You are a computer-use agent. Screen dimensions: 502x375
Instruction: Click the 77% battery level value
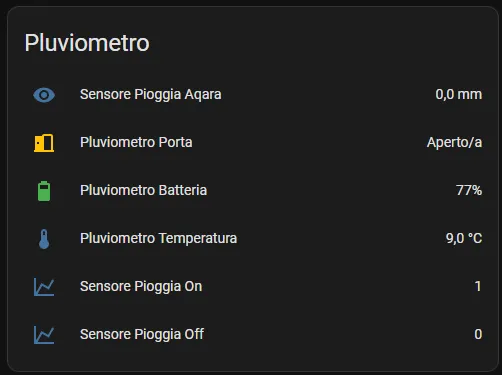click(469, 190)
